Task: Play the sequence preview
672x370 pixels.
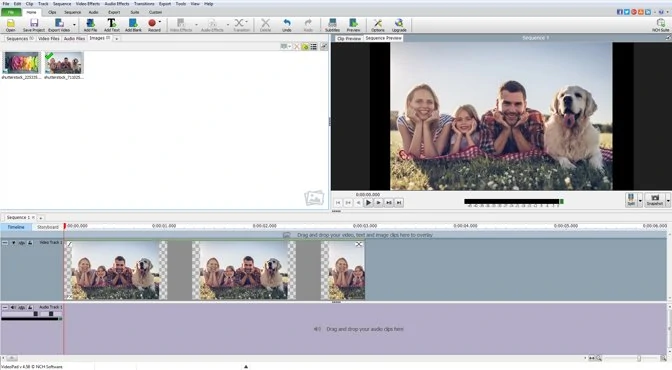Action: [x=368, y=202]
